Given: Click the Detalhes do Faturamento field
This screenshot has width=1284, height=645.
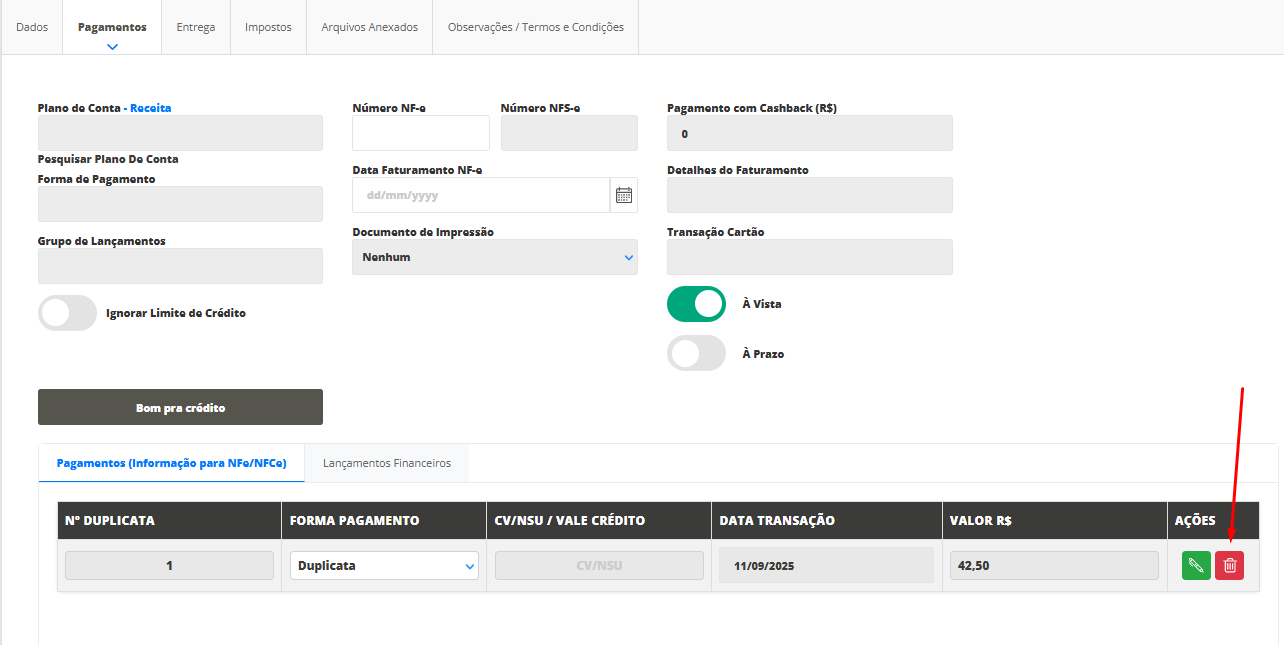Looking at the screenshot, I should pos(809,195).
